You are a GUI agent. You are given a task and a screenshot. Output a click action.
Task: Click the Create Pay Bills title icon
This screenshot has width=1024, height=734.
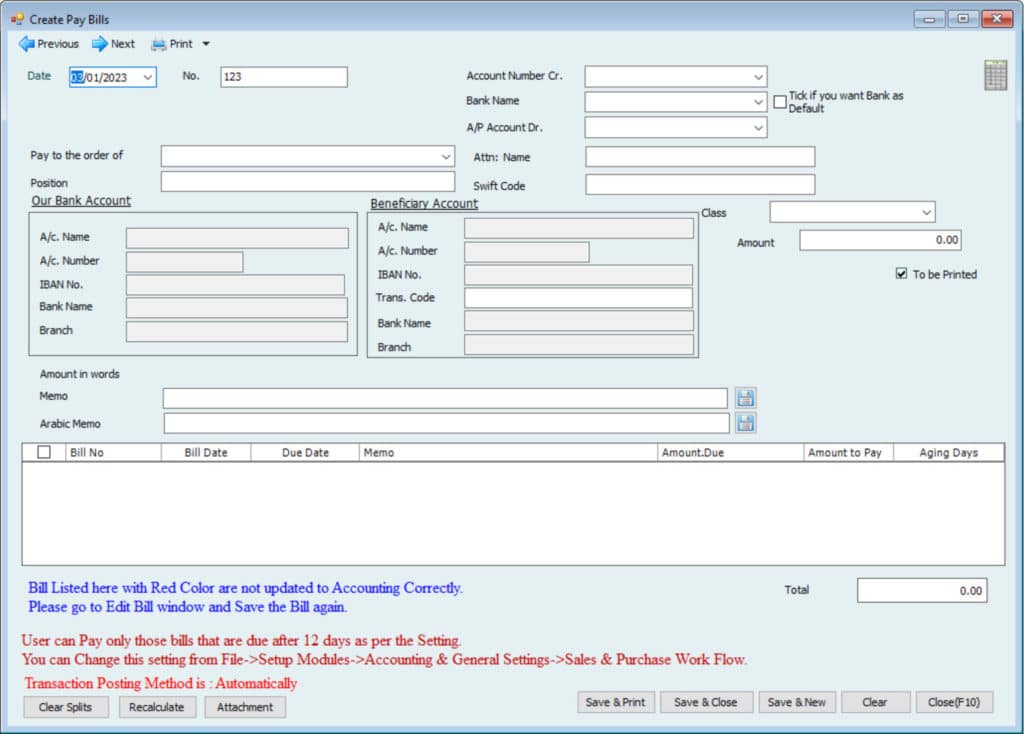17,19
